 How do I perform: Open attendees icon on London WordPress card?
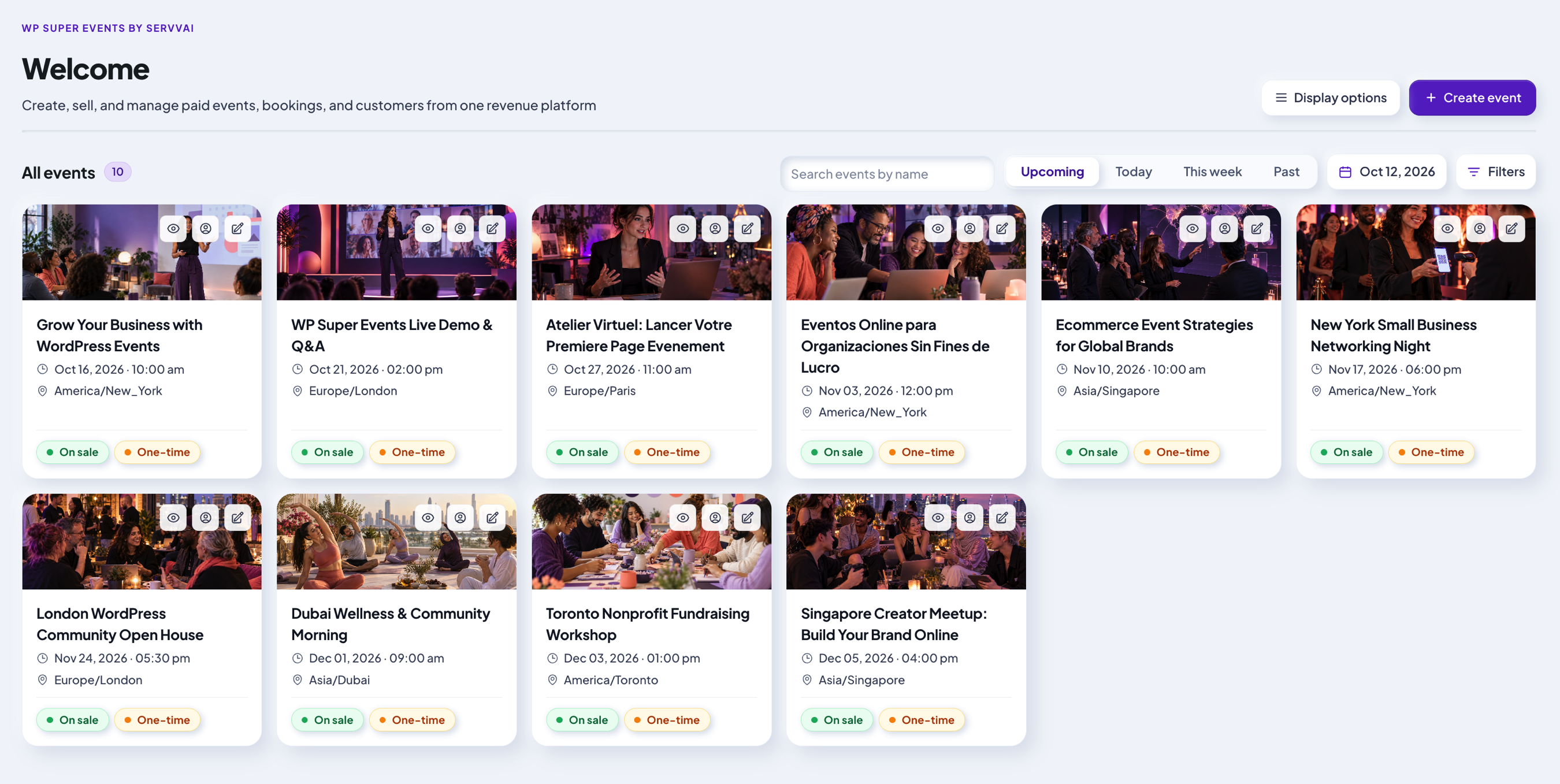pyautogui.click(x=205, y=518)
